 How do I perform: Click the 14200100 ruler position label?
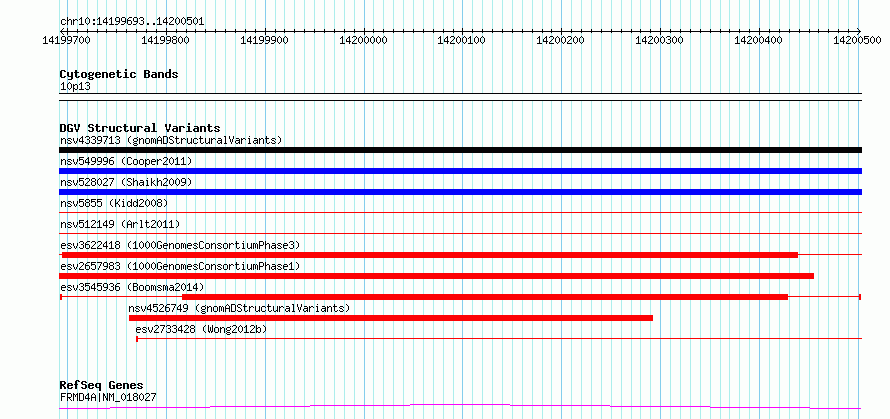(x=461, y=40)
